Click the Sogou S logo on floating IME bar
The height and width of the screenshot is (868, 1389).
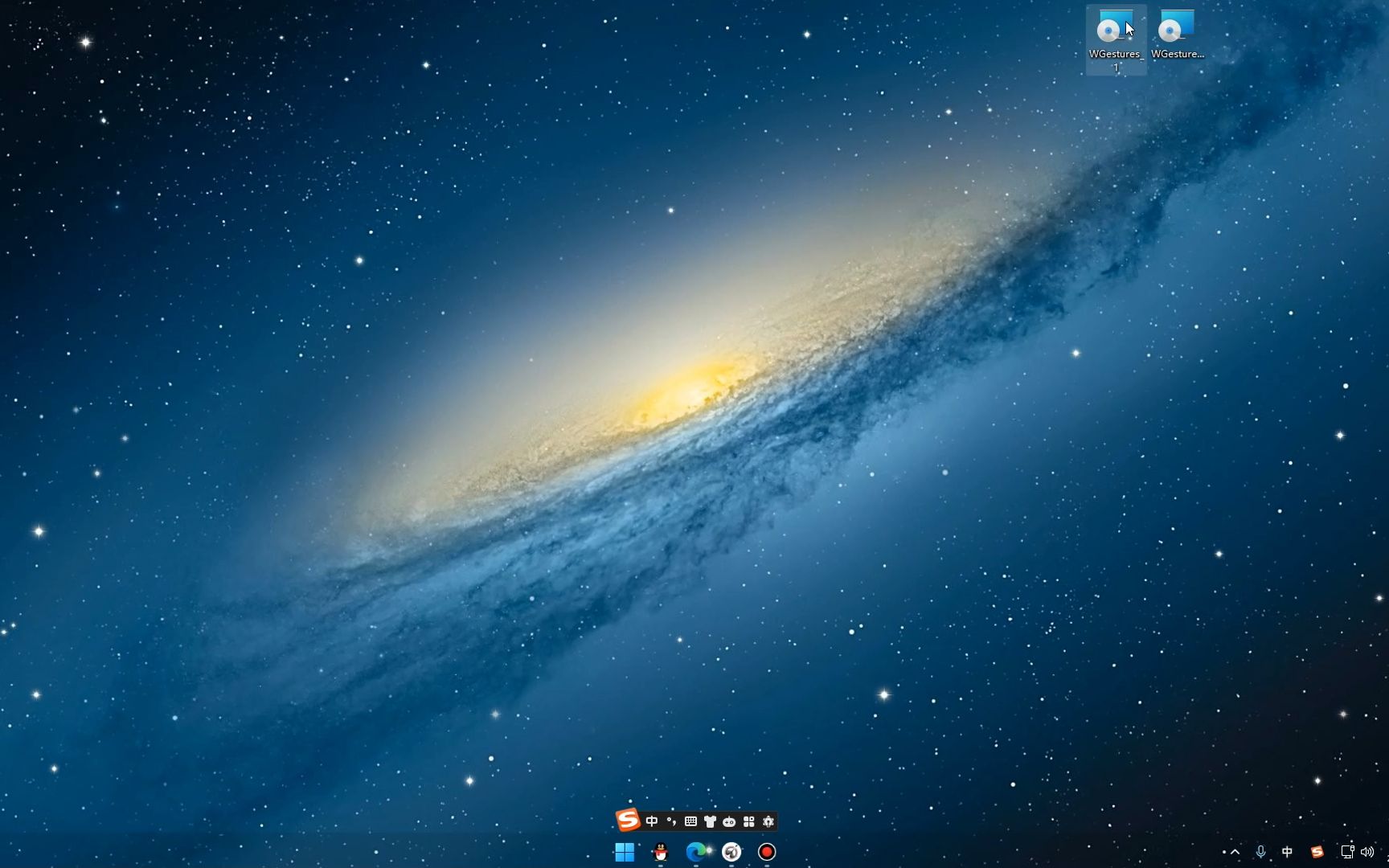pos(628,821)
